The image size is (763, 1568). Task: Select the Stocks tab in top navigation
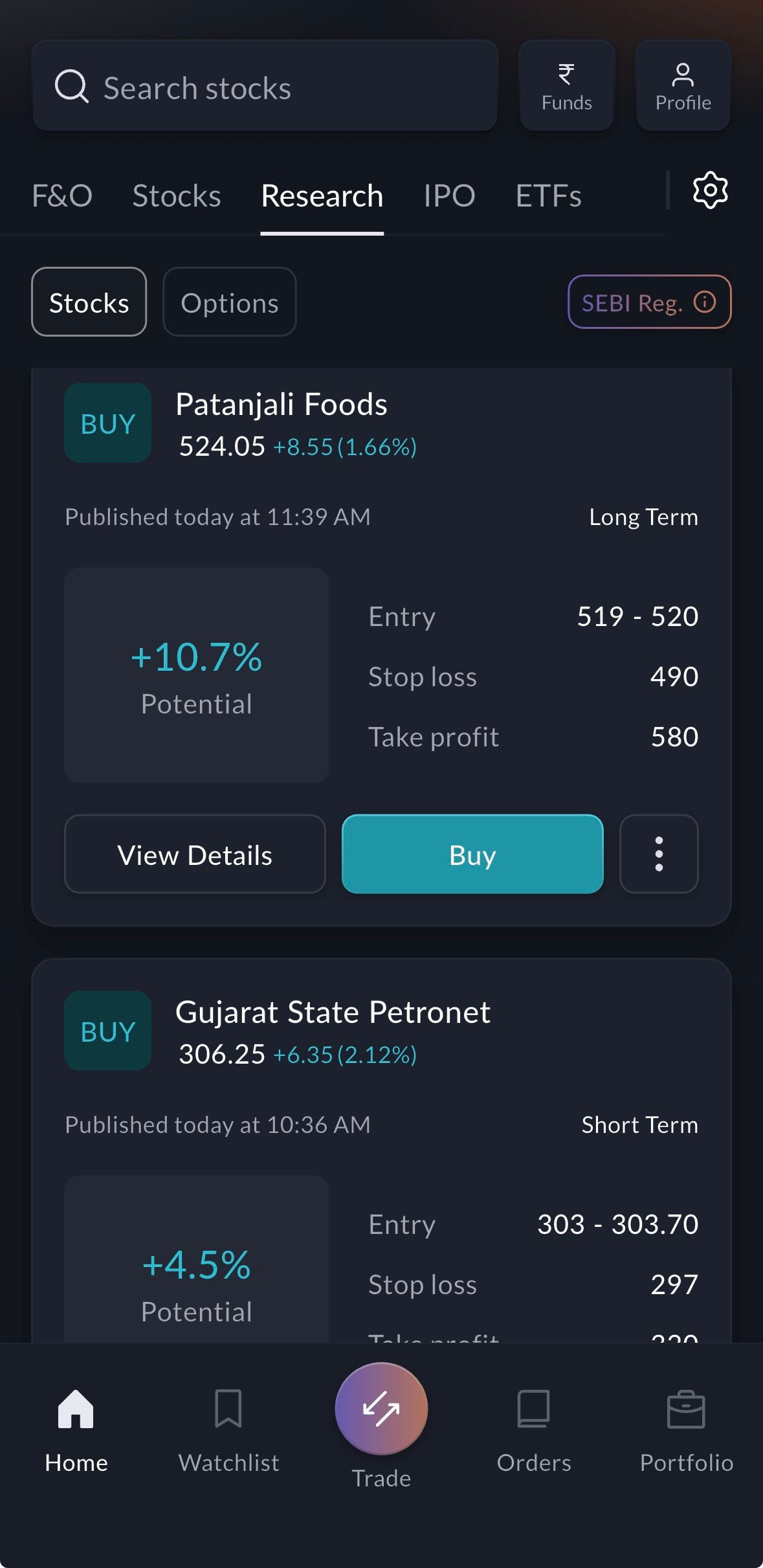pos(177,196)
